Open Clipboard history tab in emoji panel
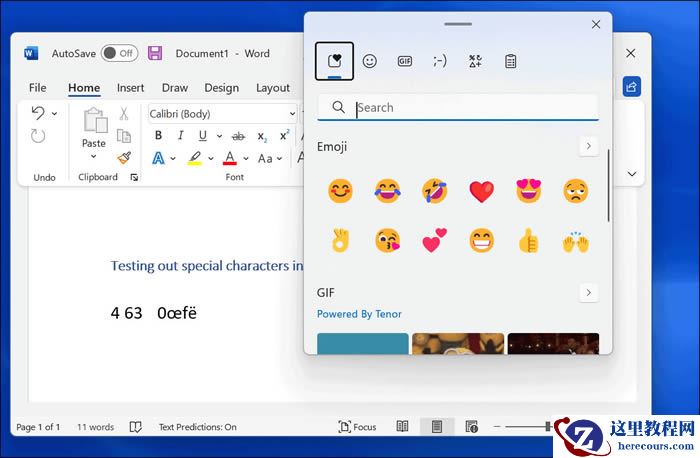Image resolution: width=700 pixels, height=458 pixels. (511, 61)
